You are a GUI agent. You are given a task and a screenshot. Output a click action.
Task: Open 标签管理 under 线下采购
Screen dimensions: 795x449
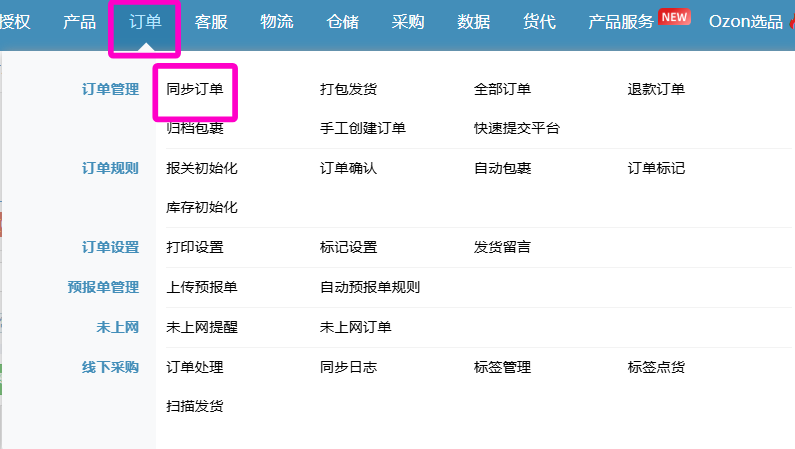coord(502,367)
